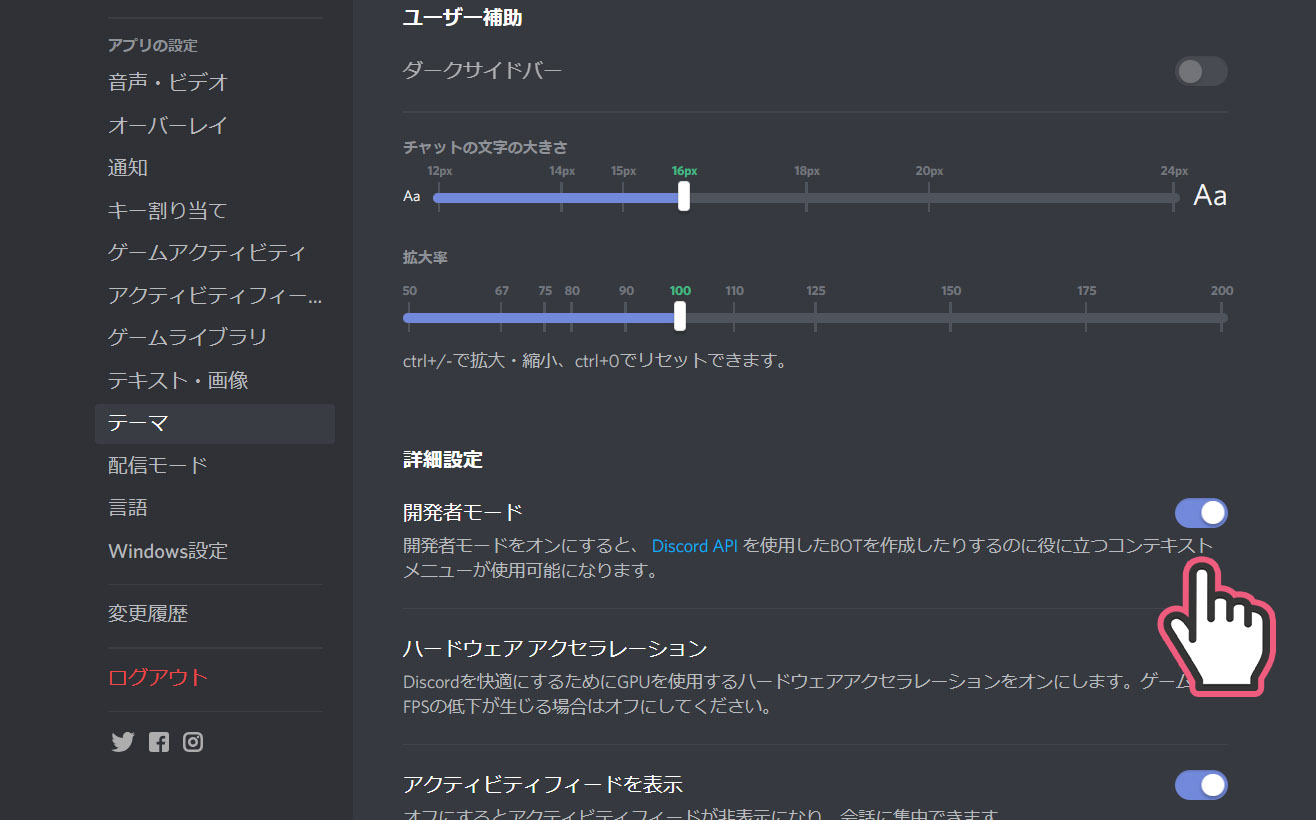This screenshot has width=1316, height=820.
Task: Open the Twitter icon link
Action: [122, 742]
